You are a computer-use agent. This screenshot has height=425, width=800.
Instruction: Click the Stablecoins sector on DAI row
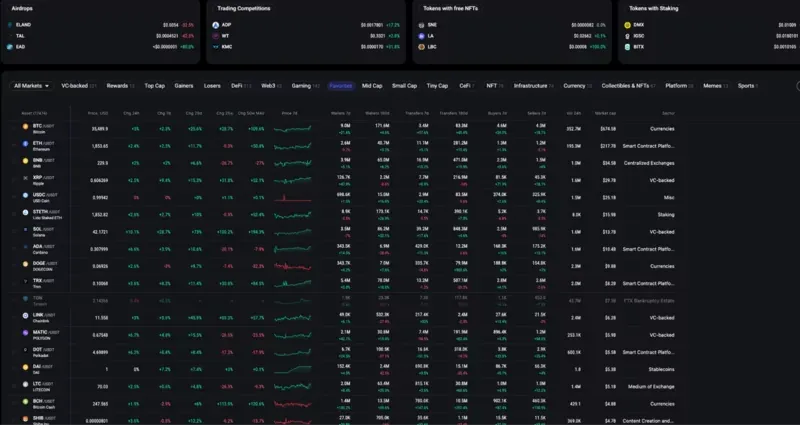point(661,369)
